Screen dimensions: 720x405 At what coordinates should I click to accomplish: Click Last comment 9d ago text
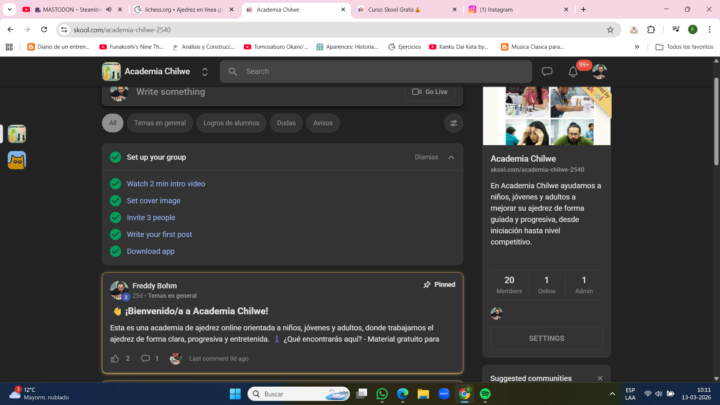219,359
